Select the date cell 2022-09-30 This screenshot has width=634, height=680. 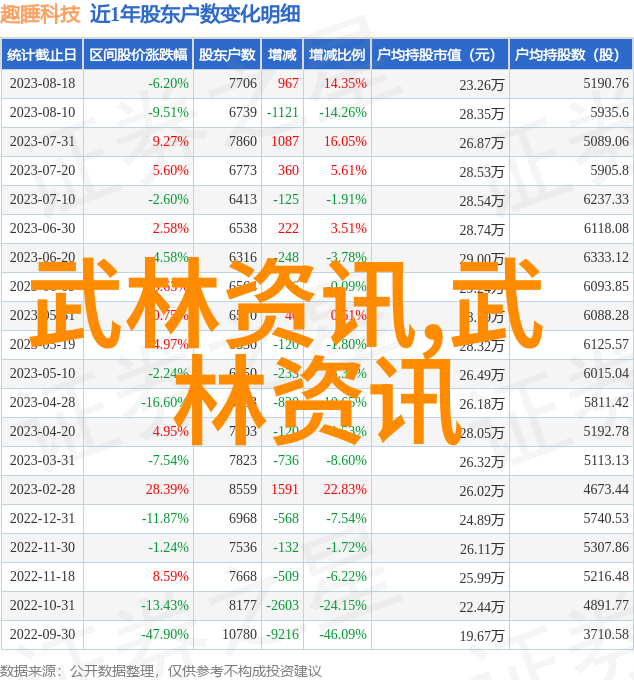click(x=42, y=634)
